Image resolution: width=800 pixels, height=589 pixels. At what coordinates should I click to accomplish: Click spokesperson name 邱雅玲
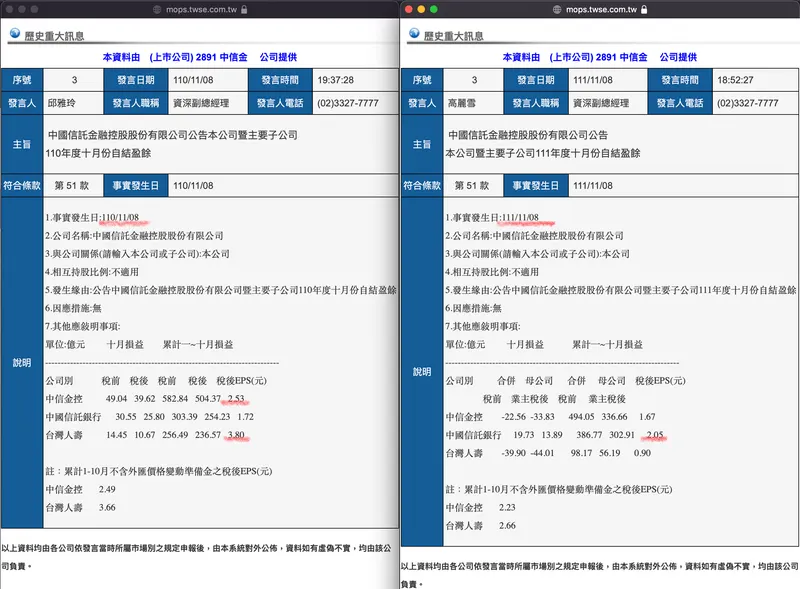tap(61, 103)
